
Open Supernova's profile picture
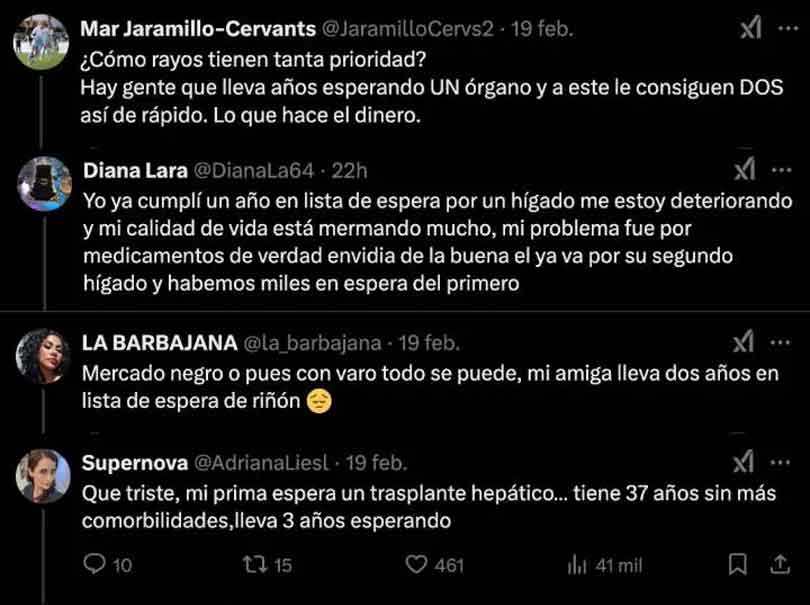pos(42,472)
